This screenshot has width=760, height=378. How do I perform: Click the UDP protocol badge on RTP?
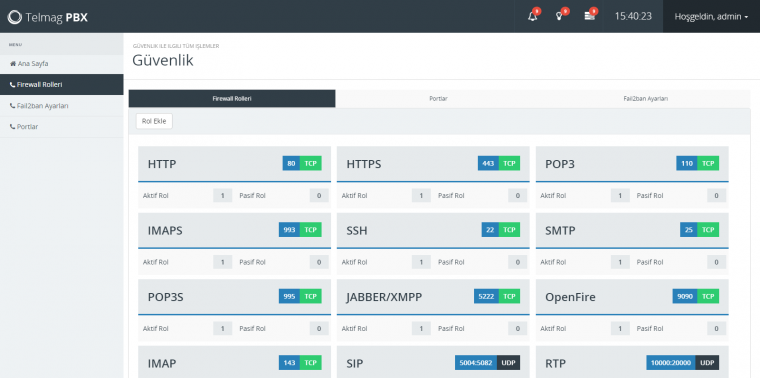[x=707, y=362]
